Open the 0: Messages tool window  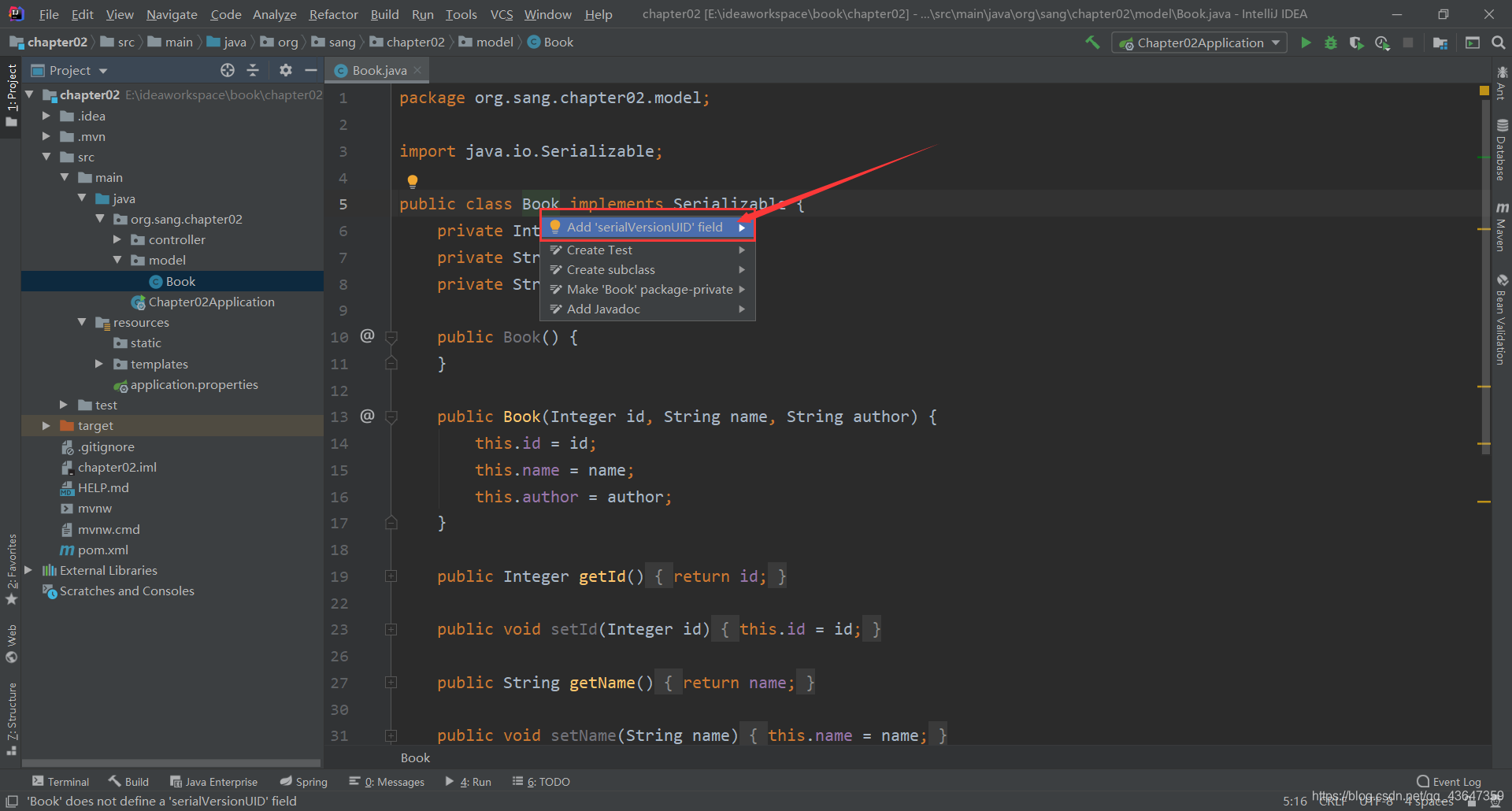tap(387, 782)
